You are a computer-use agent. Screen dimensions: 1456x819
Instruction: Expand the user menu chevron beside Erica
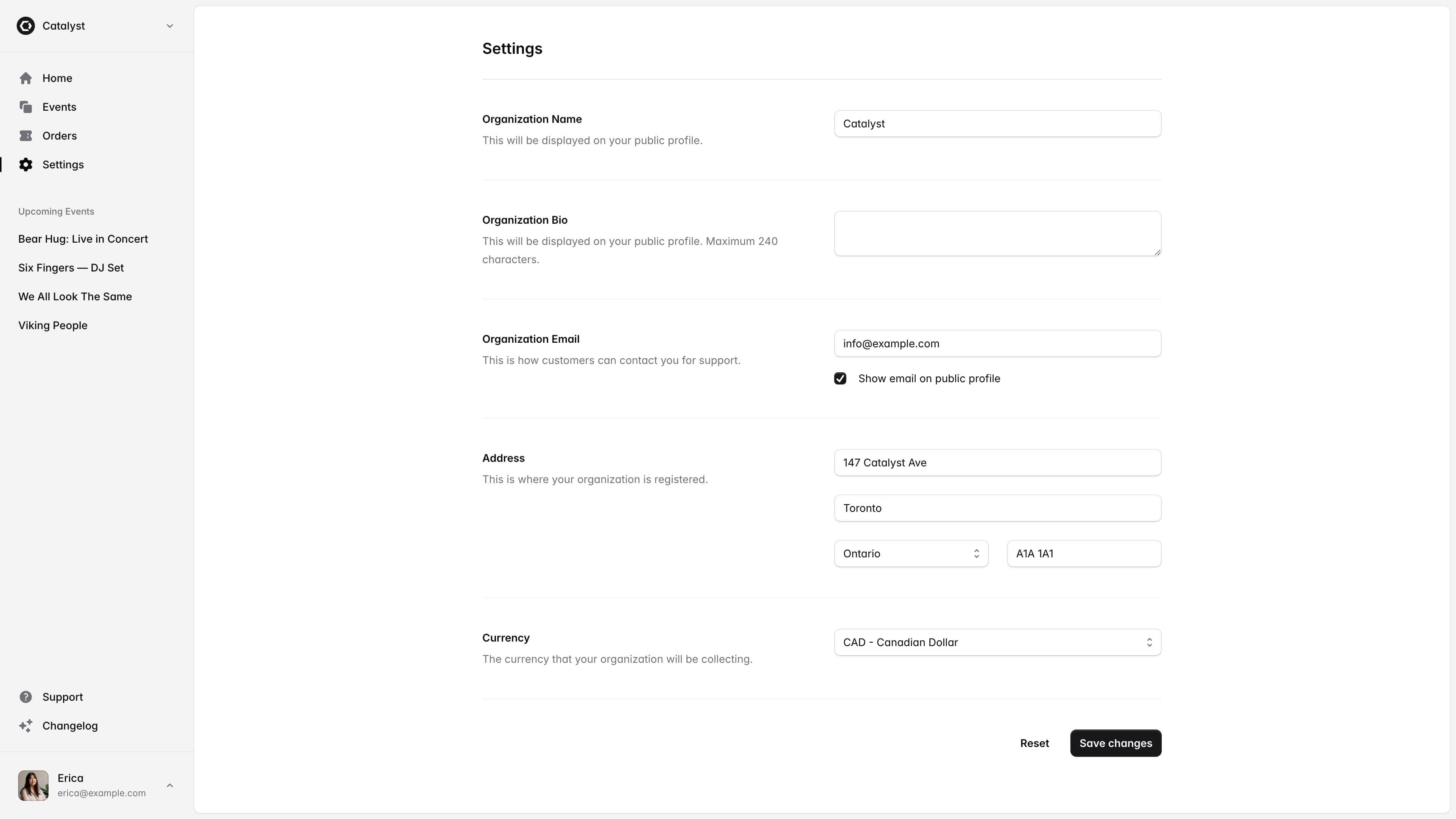(169, 785)
